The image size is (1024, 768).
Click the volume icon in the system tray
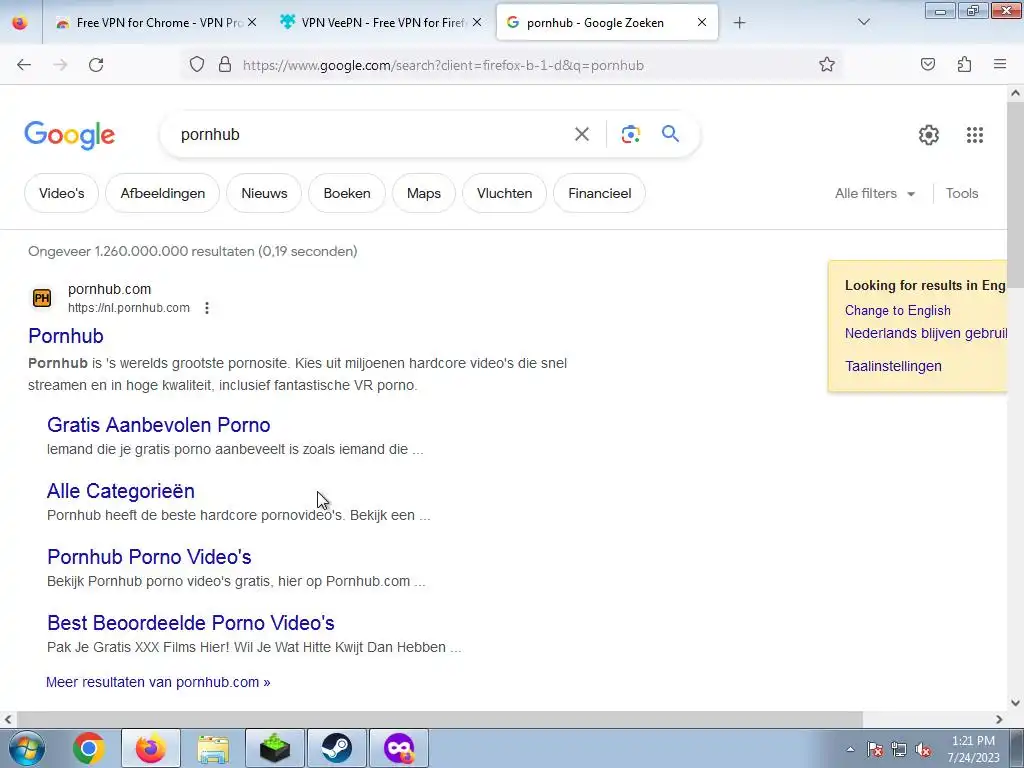pyautogui.click(x=923, y=750)
